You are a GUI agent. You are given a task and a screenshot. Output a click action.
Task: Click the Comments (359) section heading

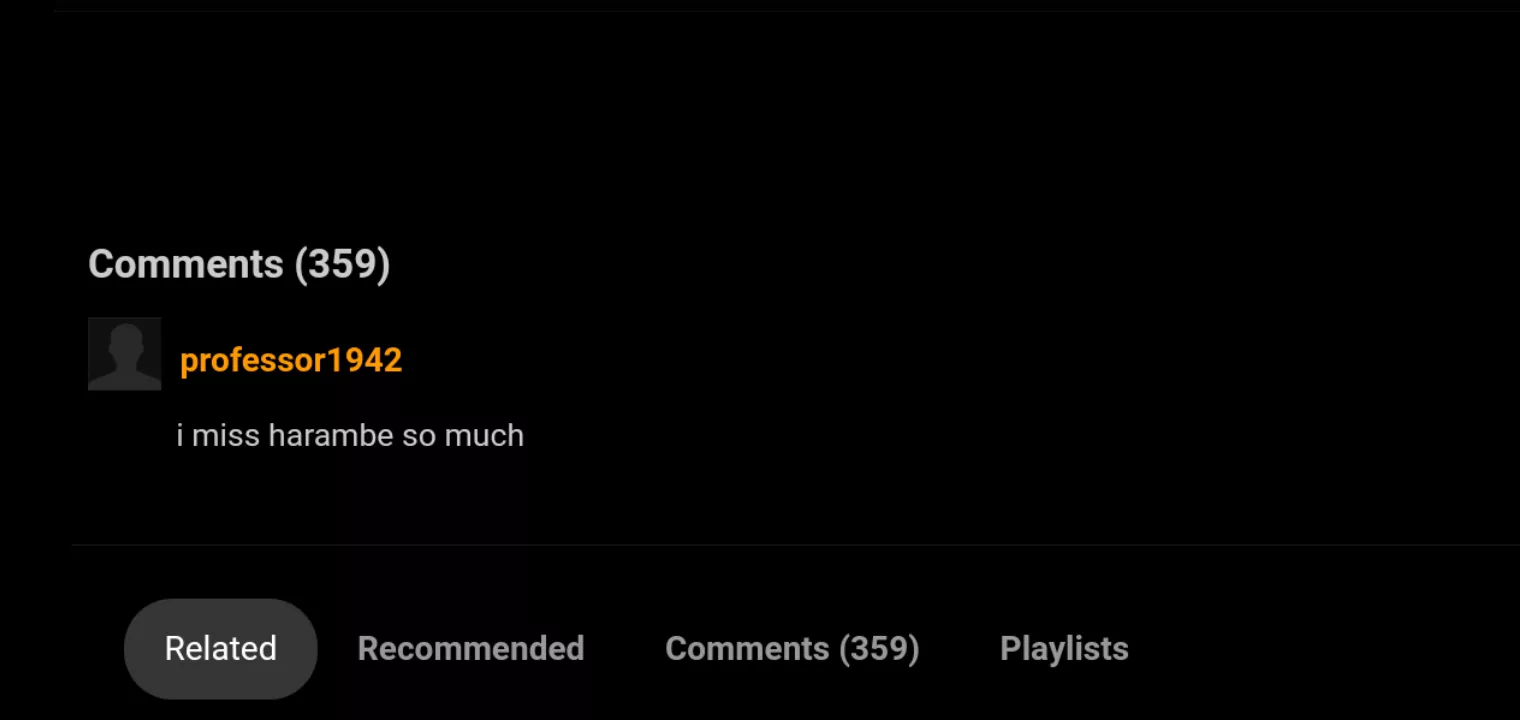click(x=239, y=264)
